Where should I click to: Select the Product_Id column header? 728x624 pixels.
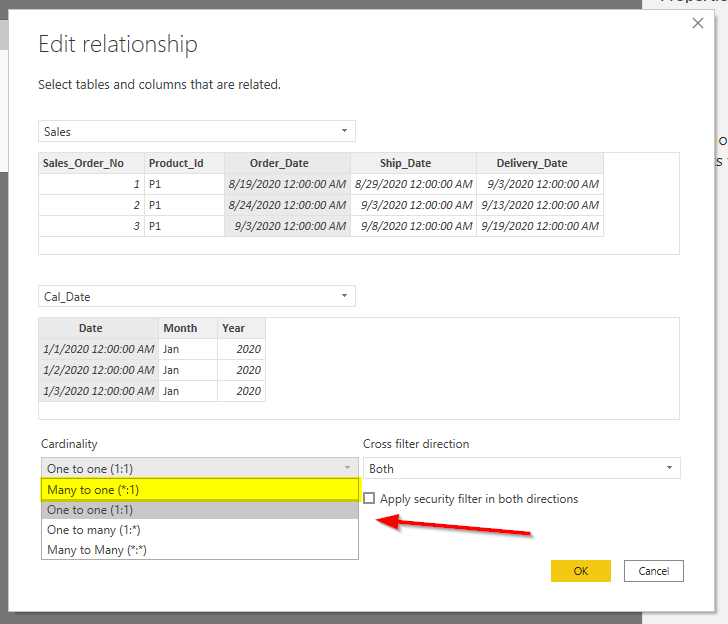[x=184, y=163]
